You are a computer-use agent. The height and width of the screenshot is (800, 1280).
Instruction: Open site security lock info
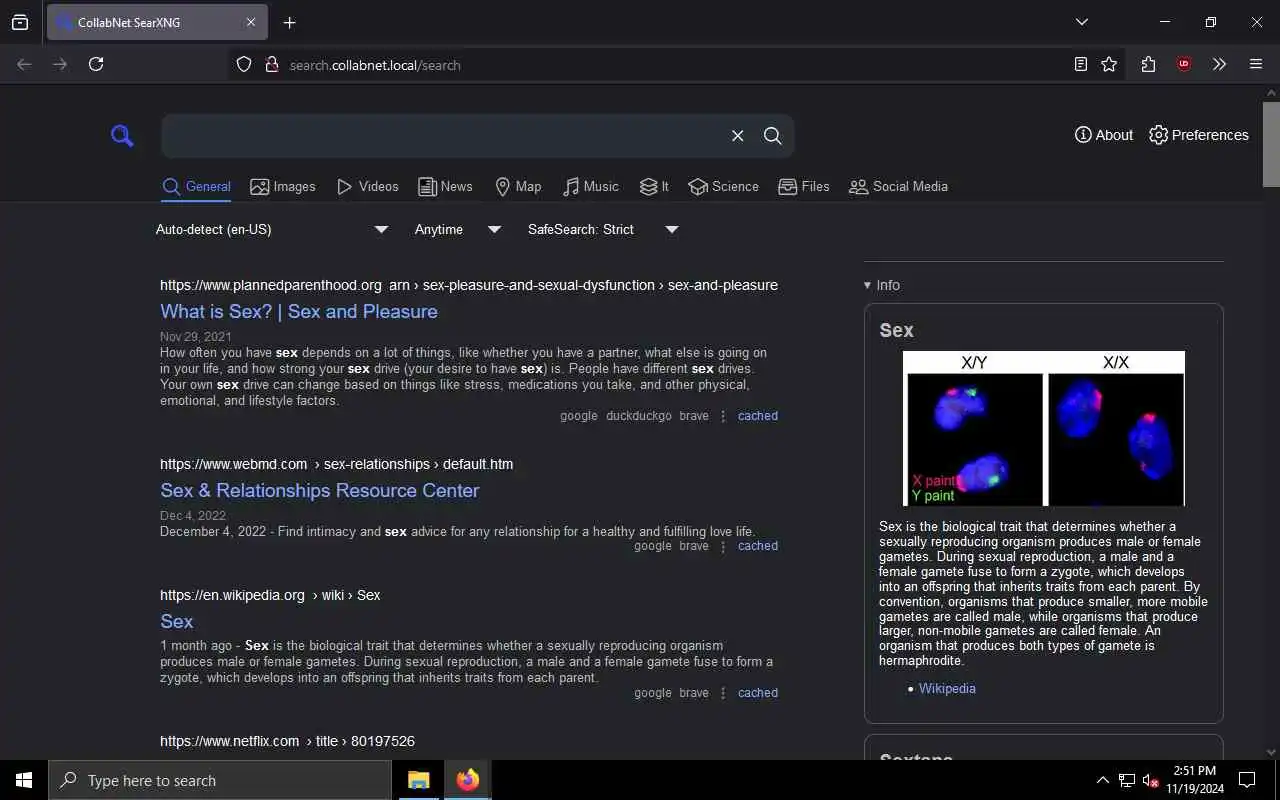click(271, 64)
